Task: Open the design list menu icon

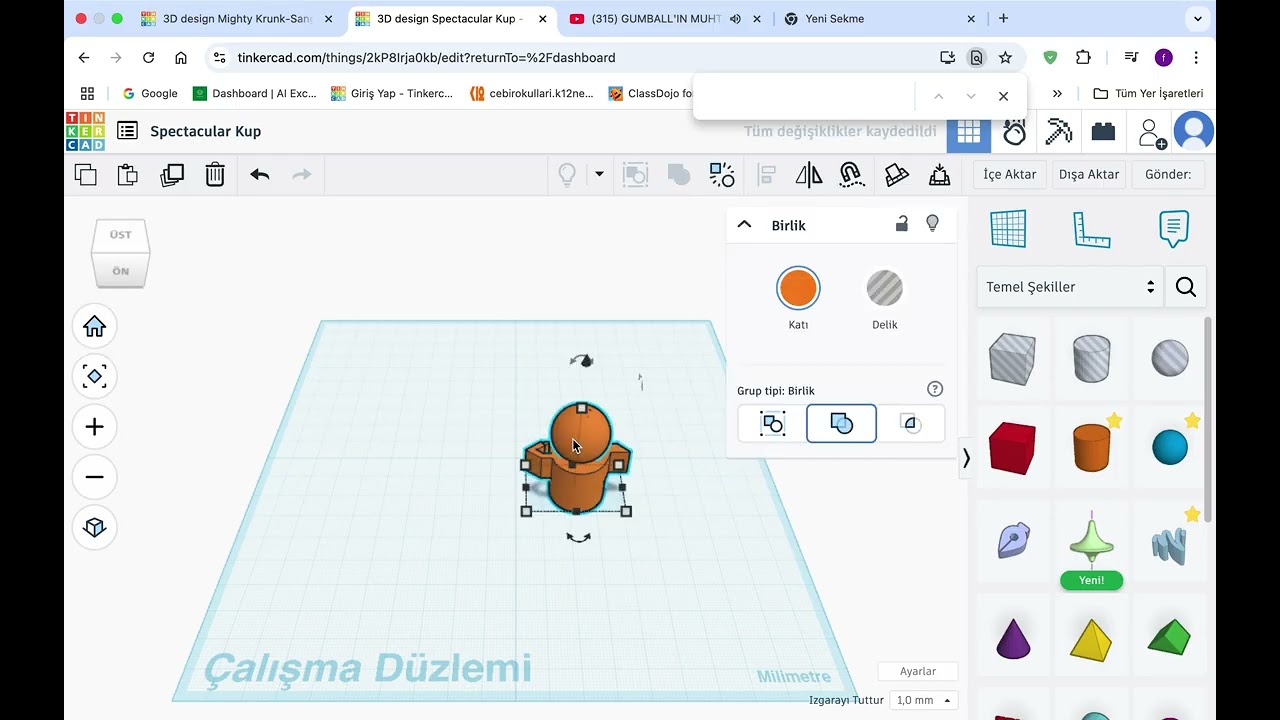Action: click(127, 131)
